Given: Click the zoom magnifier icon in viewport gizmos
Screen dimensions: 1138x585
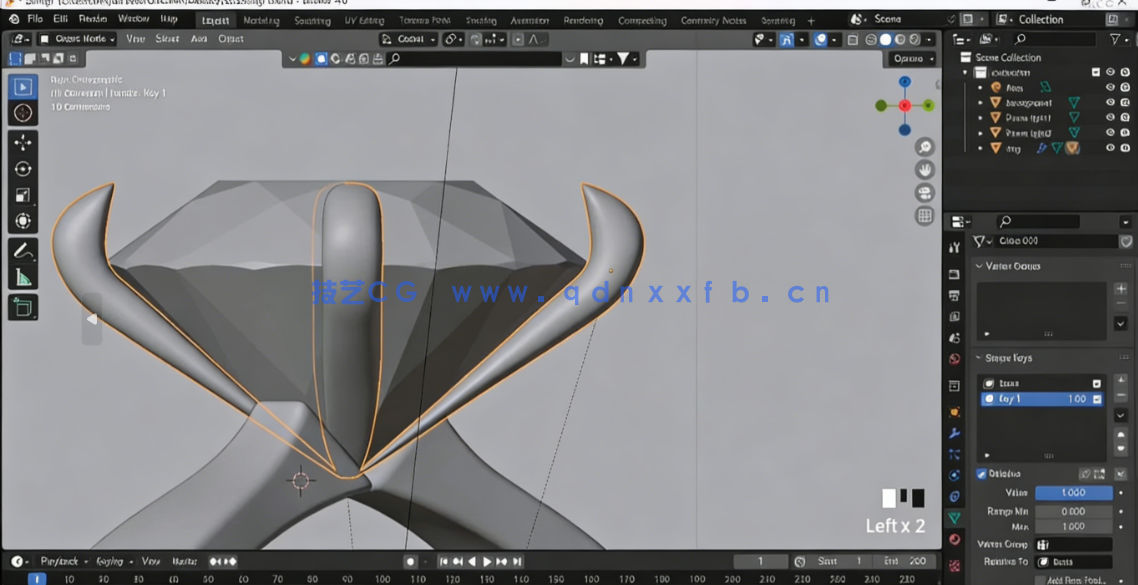Looking at the screenshot, I should click(x=923, y=146).
